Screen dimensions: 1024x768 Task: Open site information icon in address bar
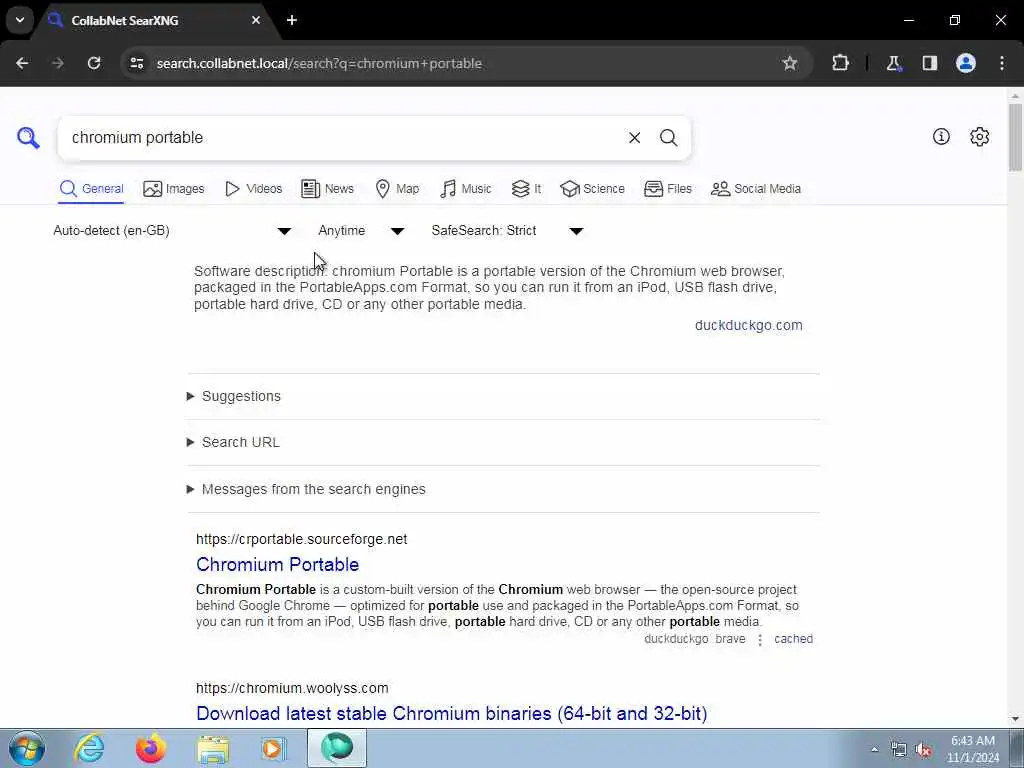tap(136, 63)
